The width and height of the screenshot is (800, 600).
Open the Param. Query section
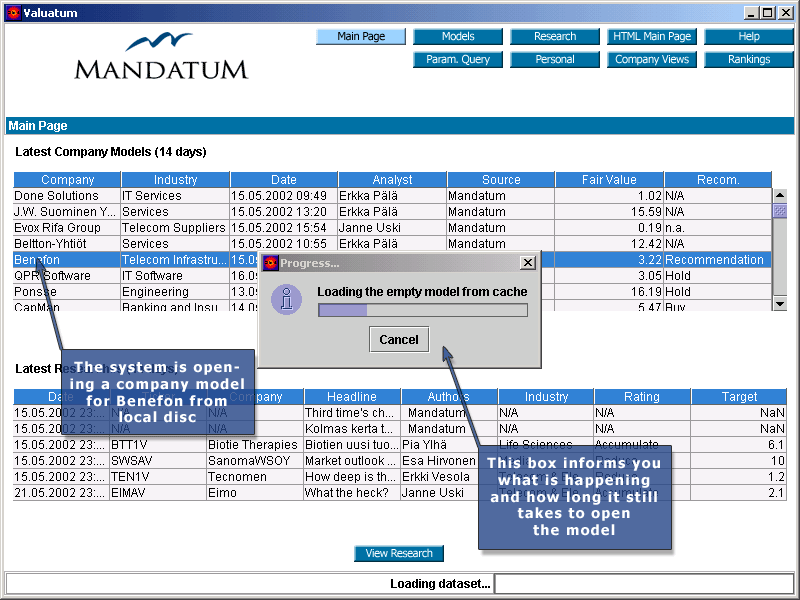(458, 59)
